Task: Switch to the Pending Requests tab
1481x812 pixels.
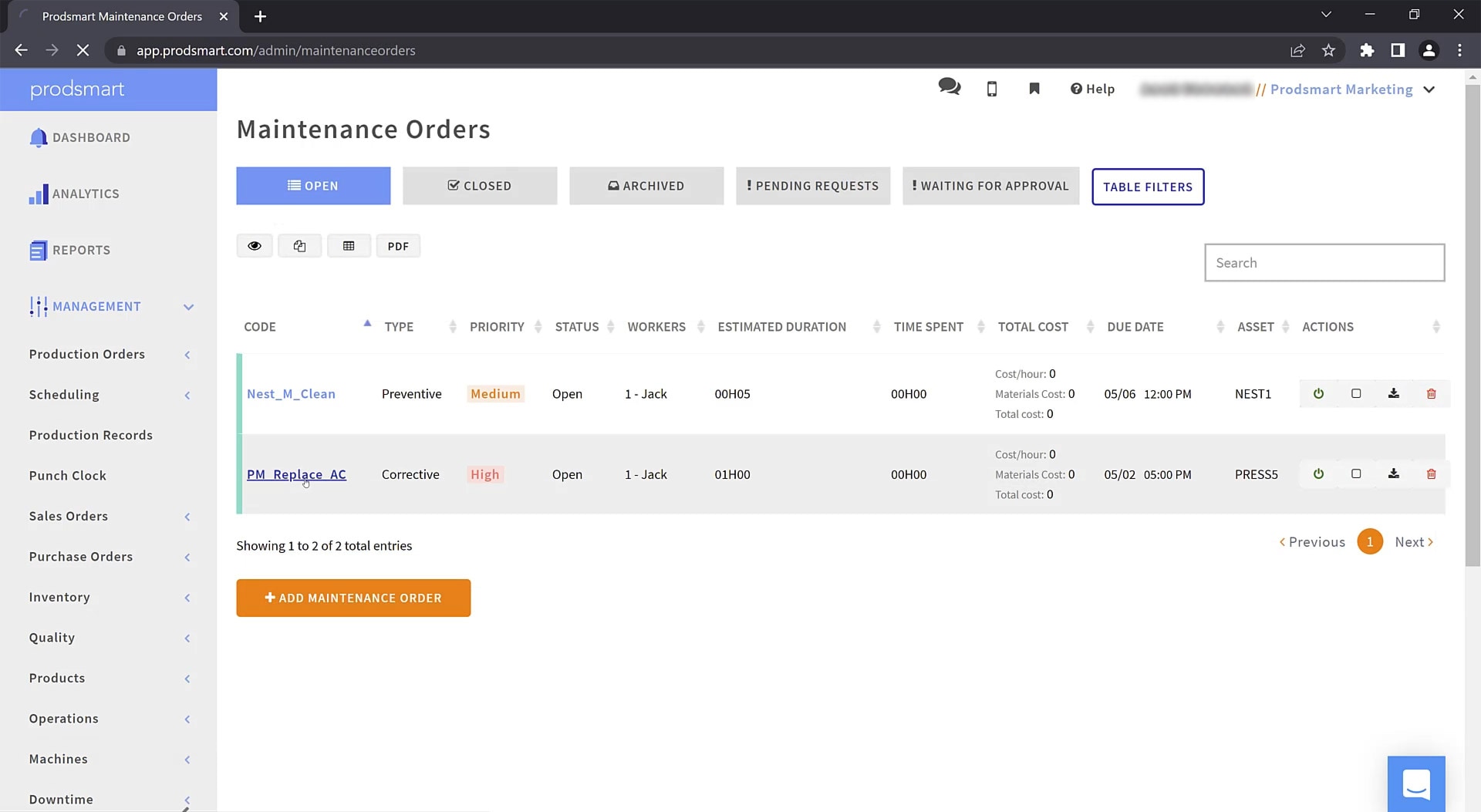Action: tap(812, 186)
